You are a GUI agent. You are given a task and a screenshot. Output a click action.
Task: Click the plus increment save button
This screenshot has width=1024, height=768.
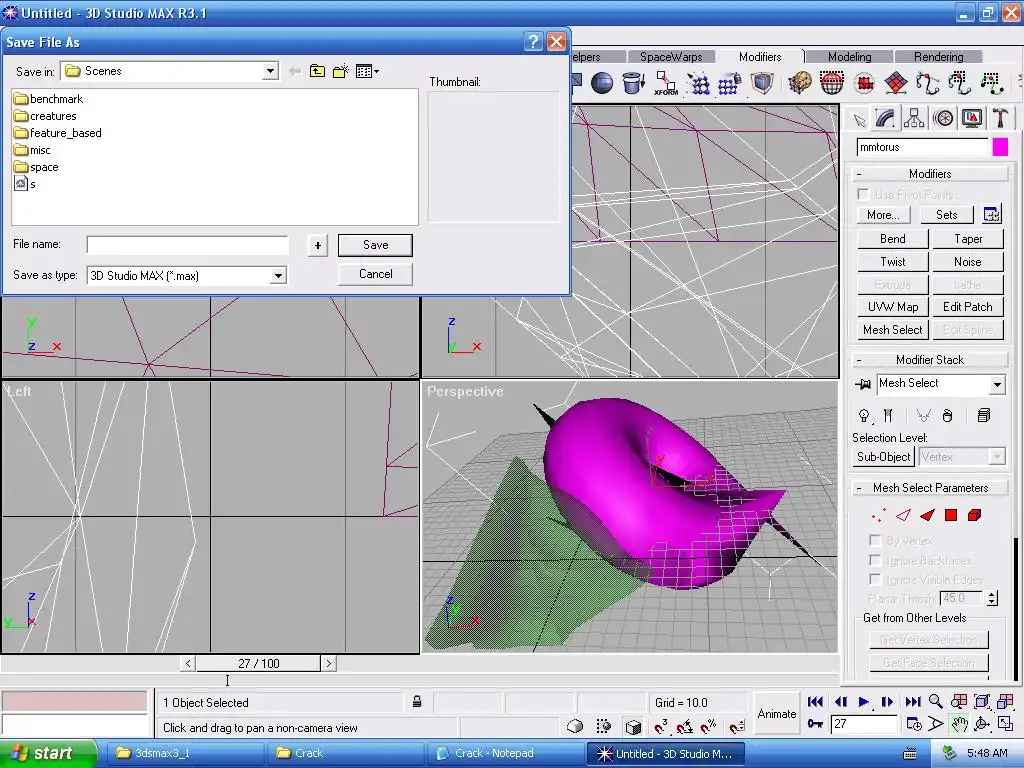317,246
